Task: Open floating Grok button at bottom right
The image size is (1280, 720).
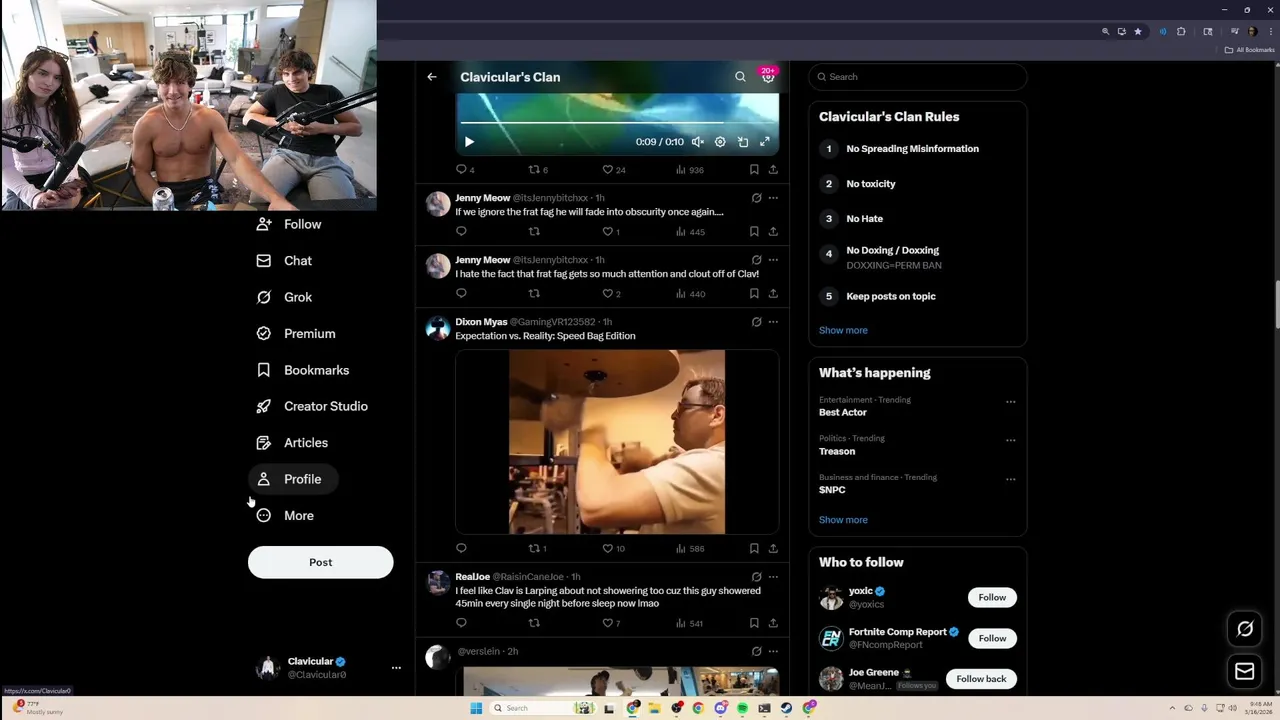Action: (x=1245, y=629)
